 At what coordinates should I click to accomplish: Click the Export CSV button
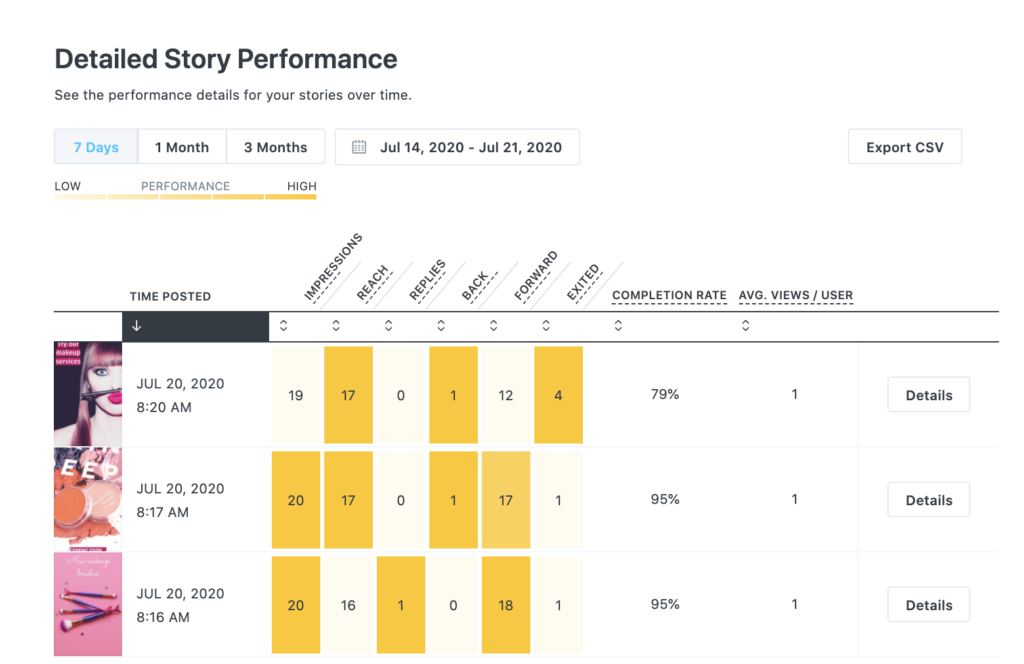click(x=904, y=147)
